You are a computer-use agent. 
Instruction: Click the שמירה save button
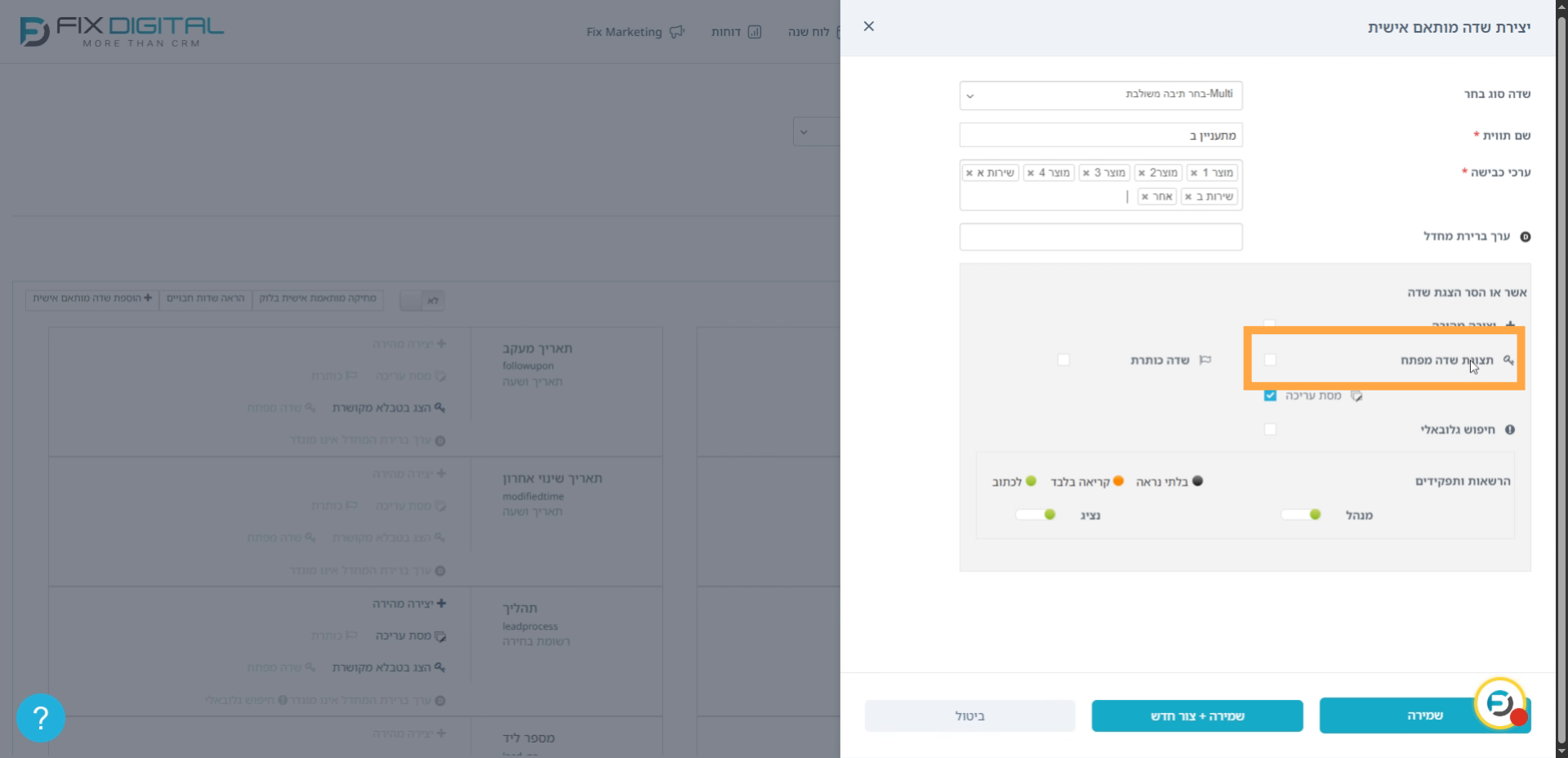click(x=1424, y=716)
